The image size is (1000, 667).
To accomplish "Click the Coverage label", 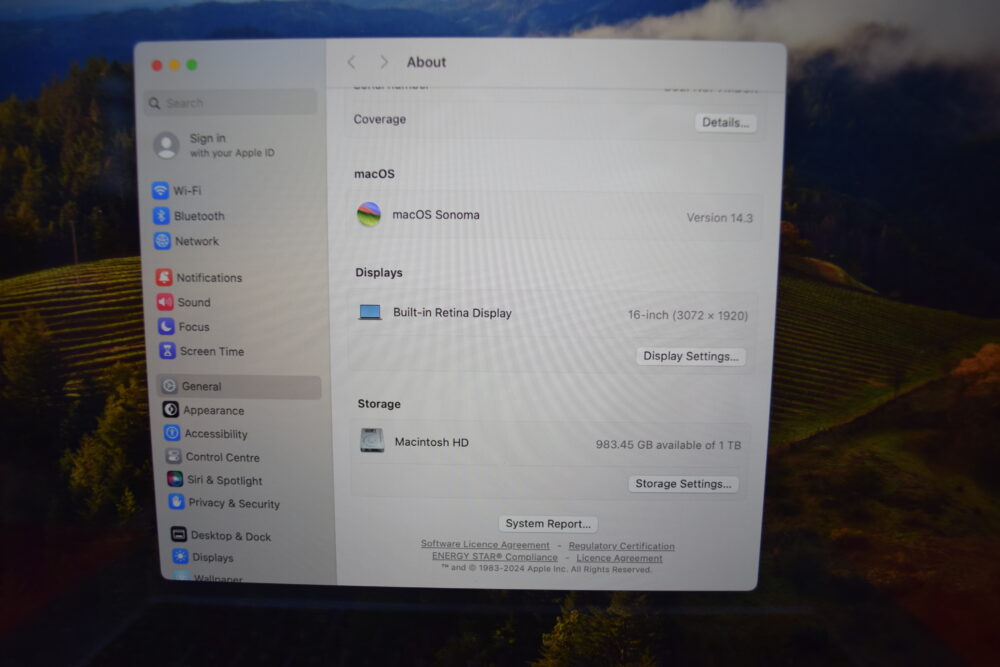I will 379,119.
